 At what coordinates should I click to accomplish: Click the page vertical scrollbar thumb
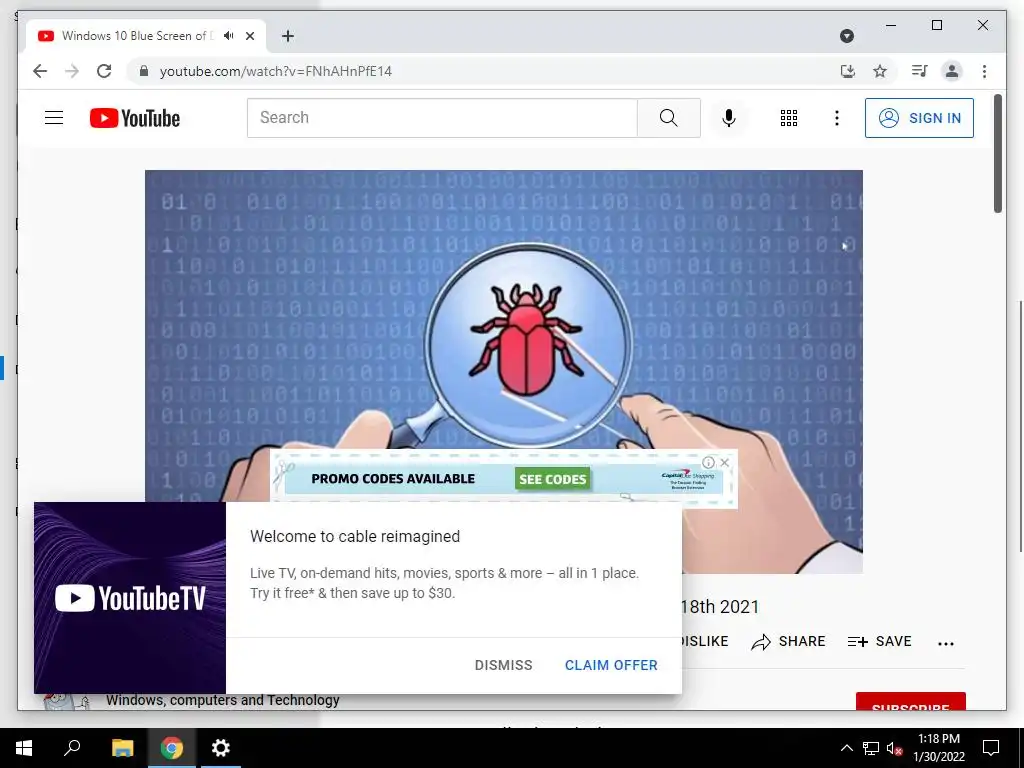click(997, 153)
